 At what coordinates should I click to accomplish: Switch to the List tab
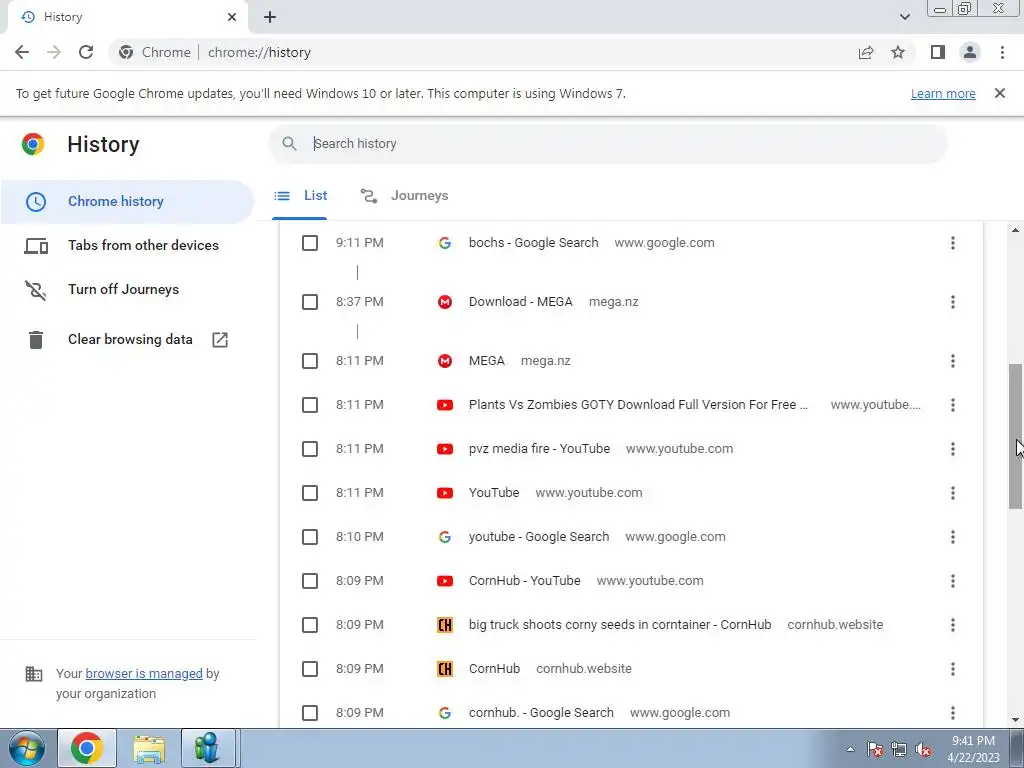[300, 196]
